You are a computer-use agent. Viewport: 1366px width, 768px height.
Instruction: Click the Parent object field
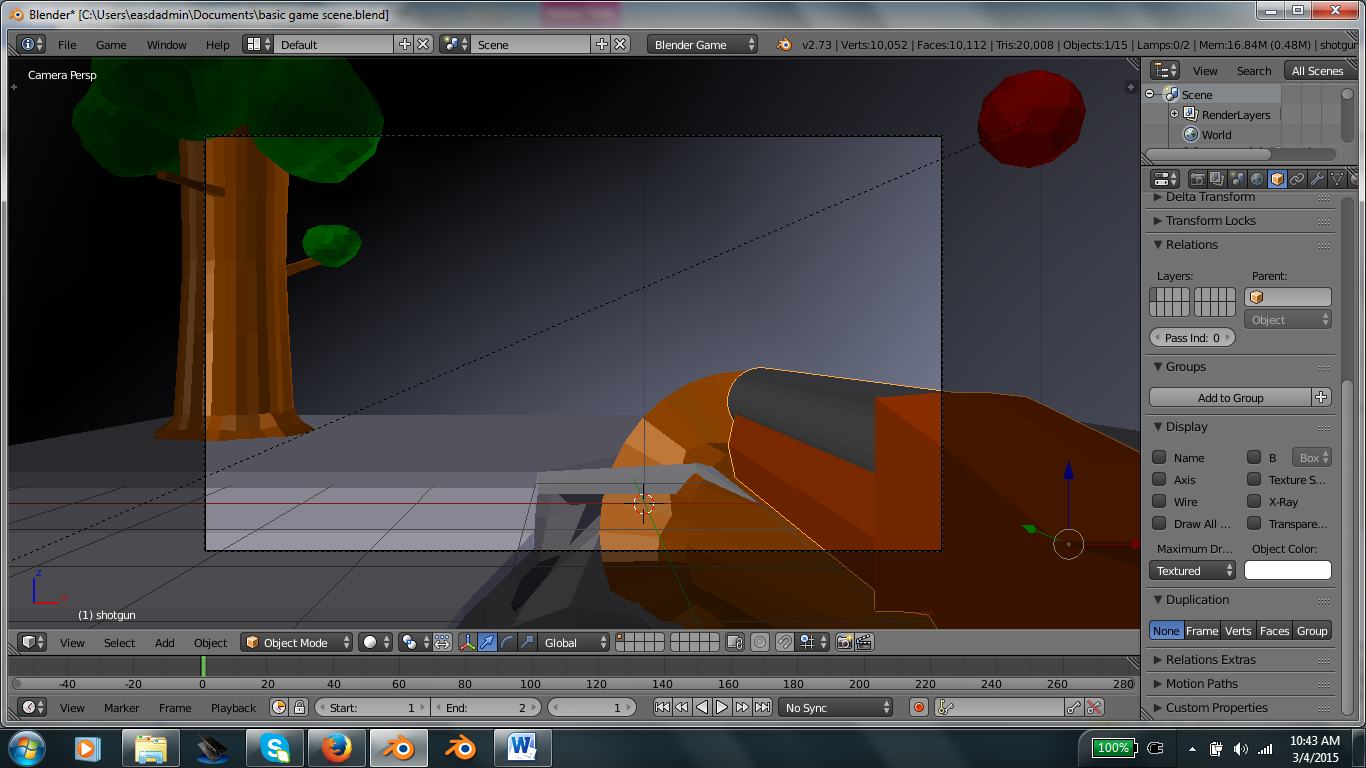[x=1287, y=297]
